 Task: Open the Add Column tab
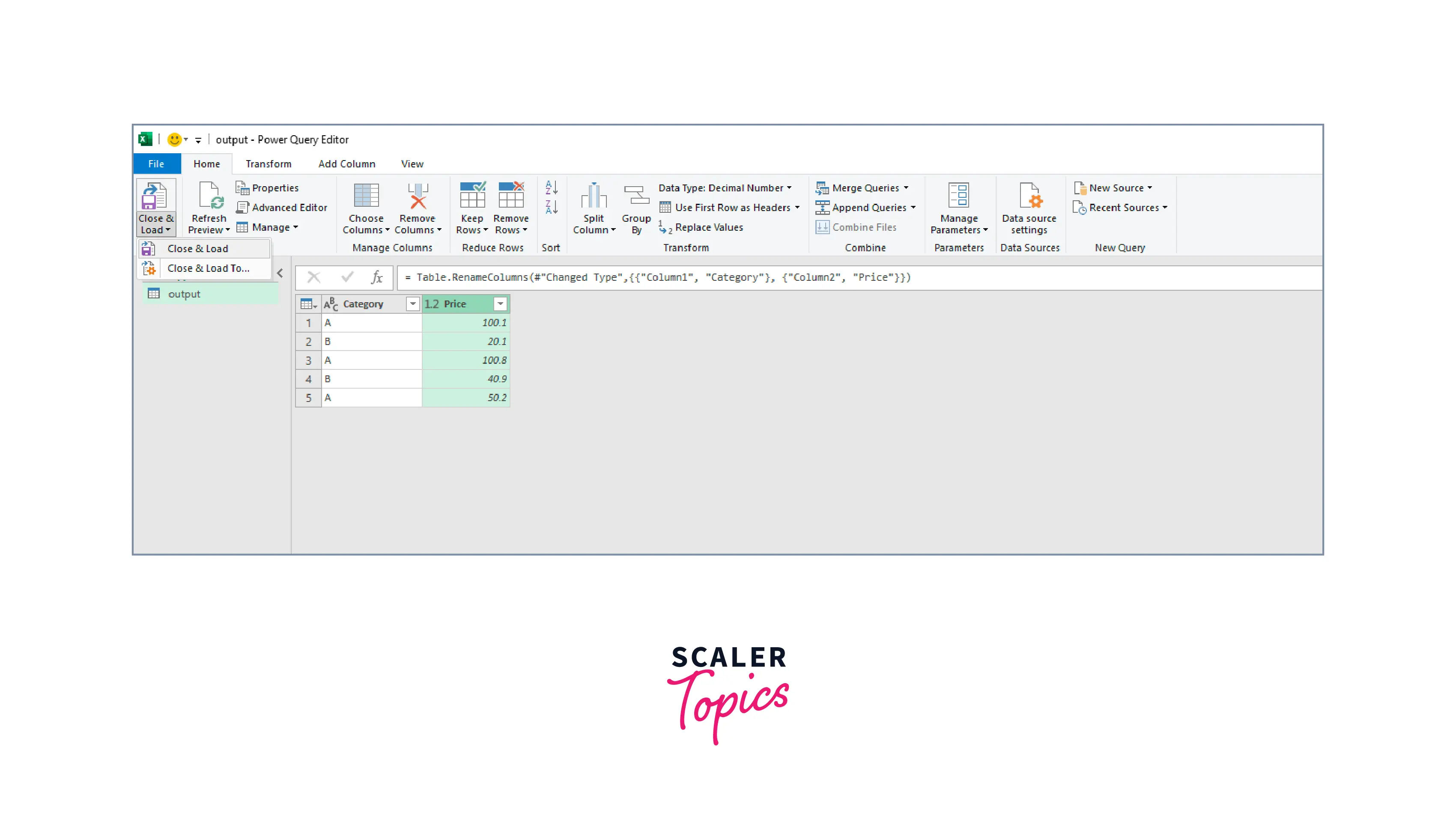(x=346, y=164)
